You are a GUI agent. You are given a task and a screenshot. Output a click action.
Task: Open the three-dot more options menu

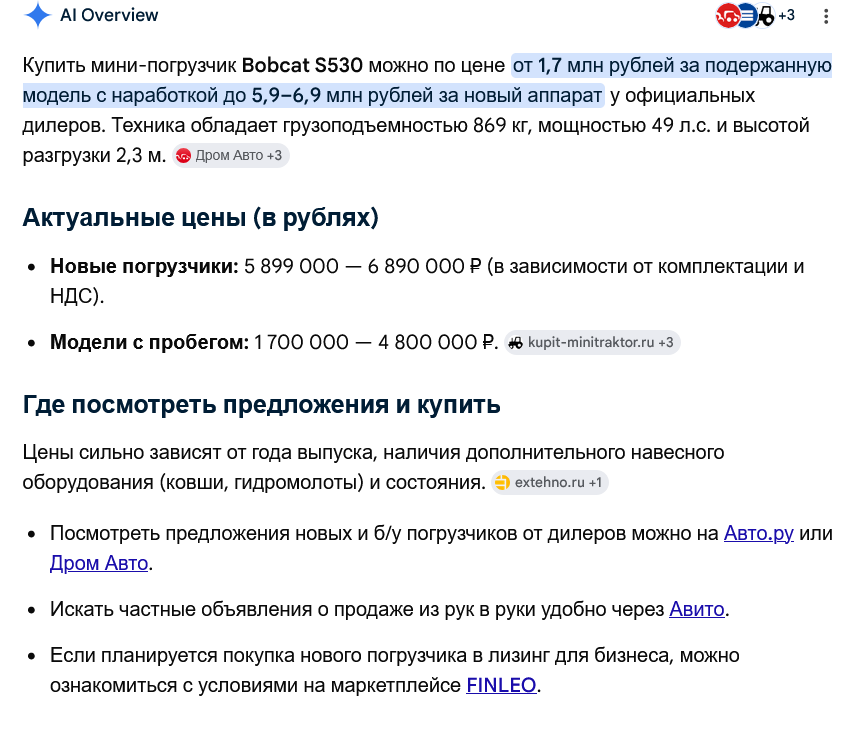[826, 16]
